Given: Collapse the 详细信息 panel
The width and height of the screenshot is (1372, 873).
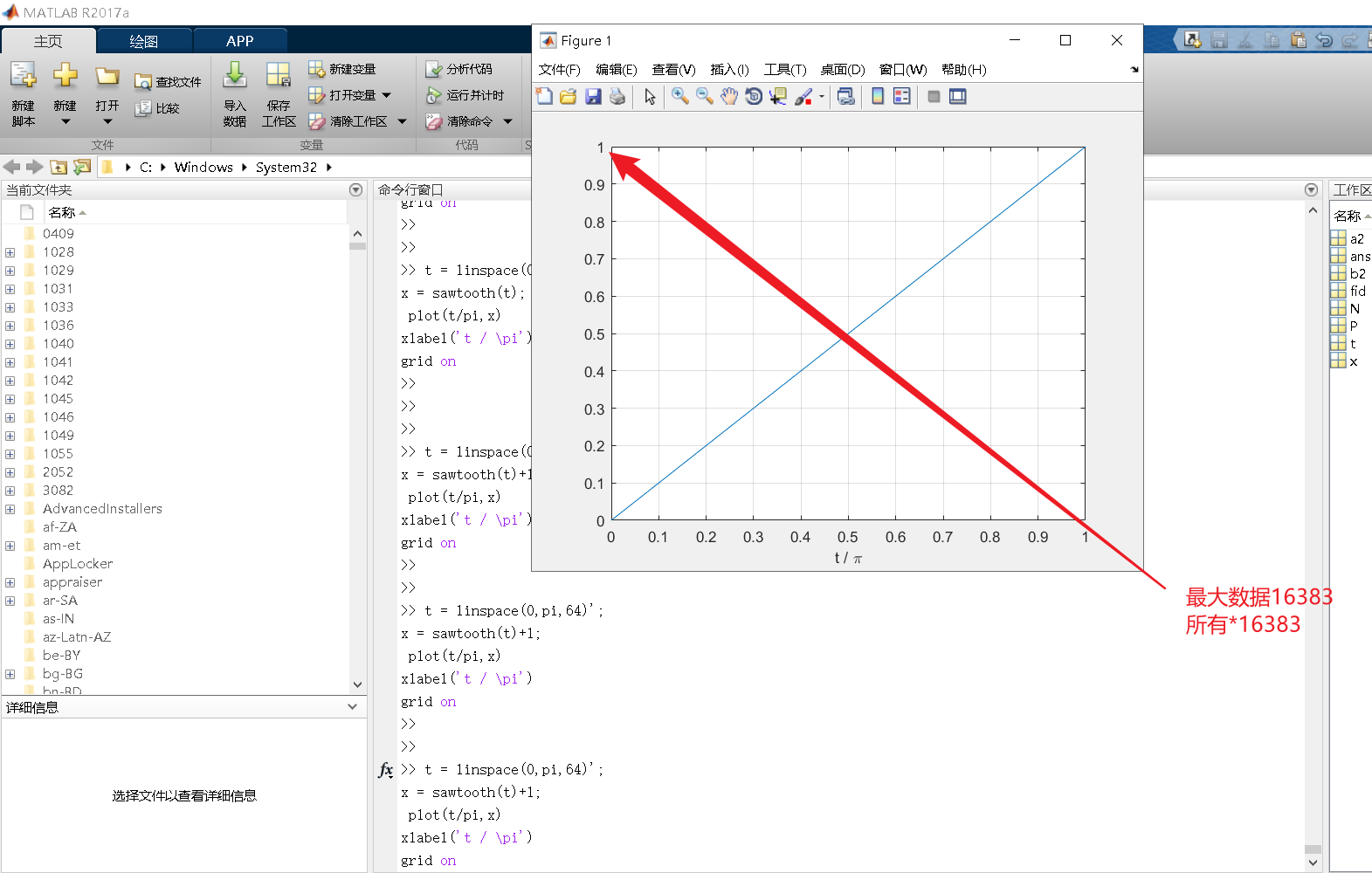Looking at the screenshot, I should coord(353,707).
